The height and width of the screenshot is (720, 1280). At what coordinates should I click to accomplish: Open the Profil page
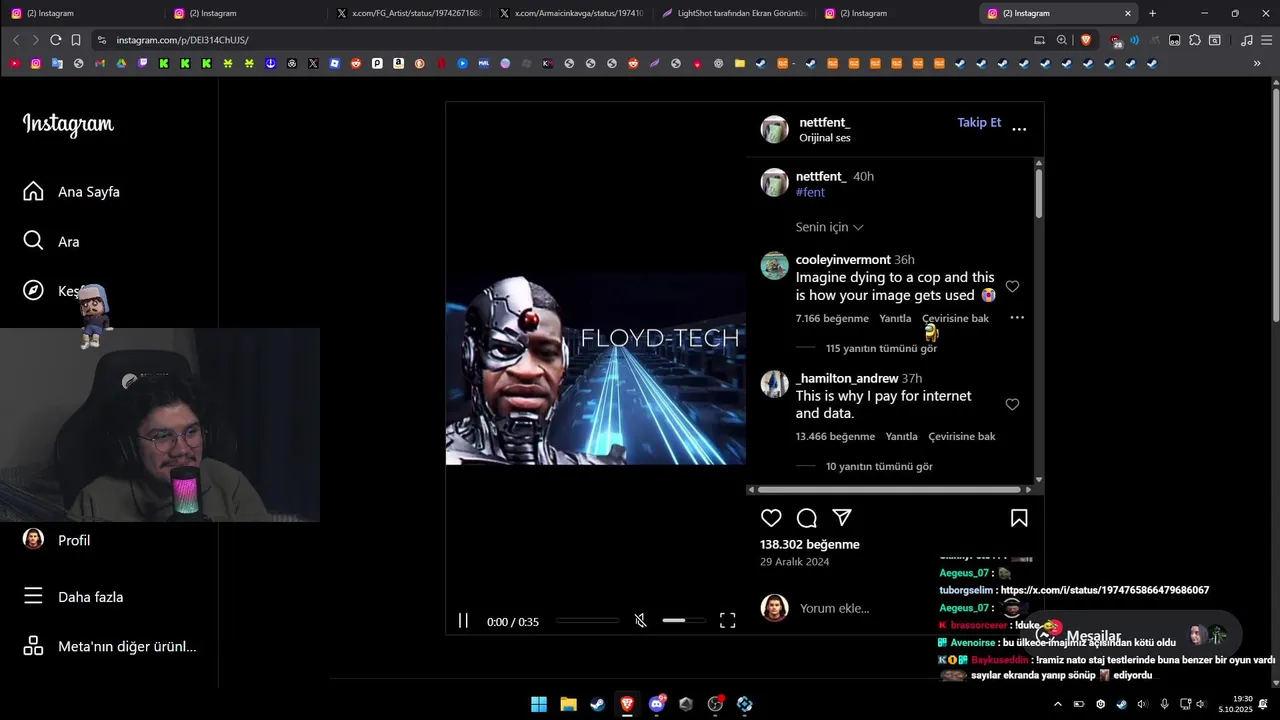[58, 540]
